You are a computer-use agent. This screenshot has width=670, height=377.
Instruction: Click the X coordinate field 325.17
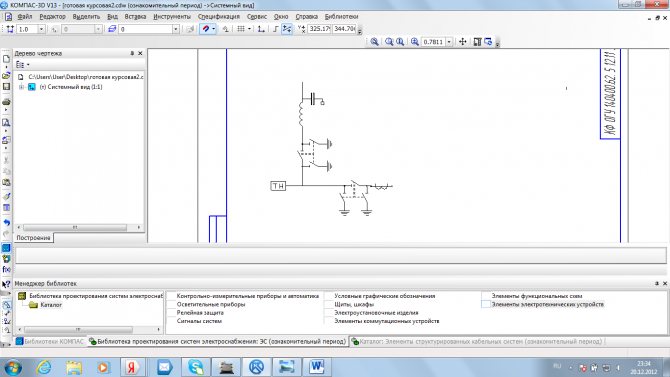click(320, 29)
